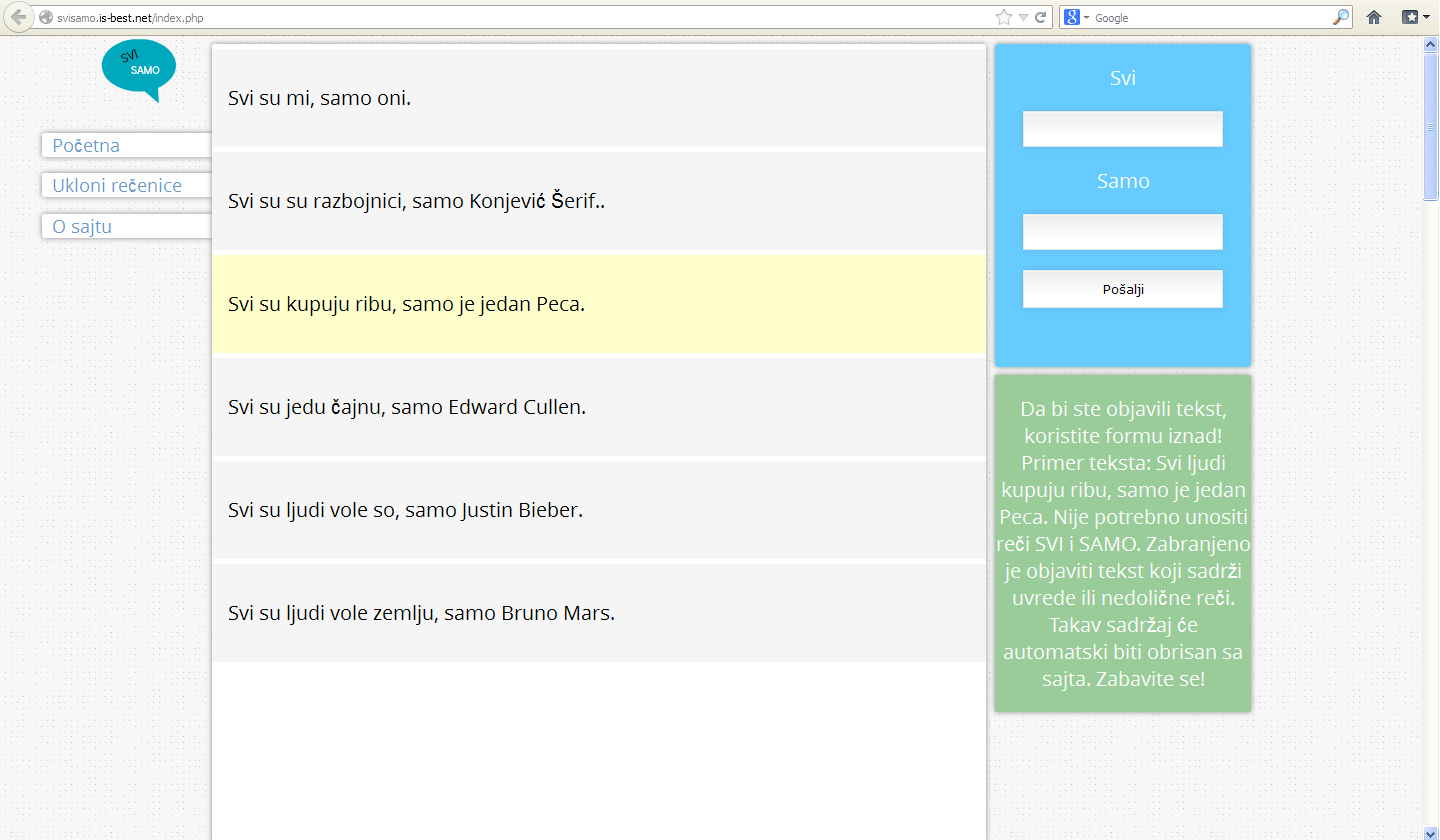Image resolution: width=1440 pixels, height=840 pixels.
Task: Open the bookmarks menu icon
Action: [x=1410, y=17]
